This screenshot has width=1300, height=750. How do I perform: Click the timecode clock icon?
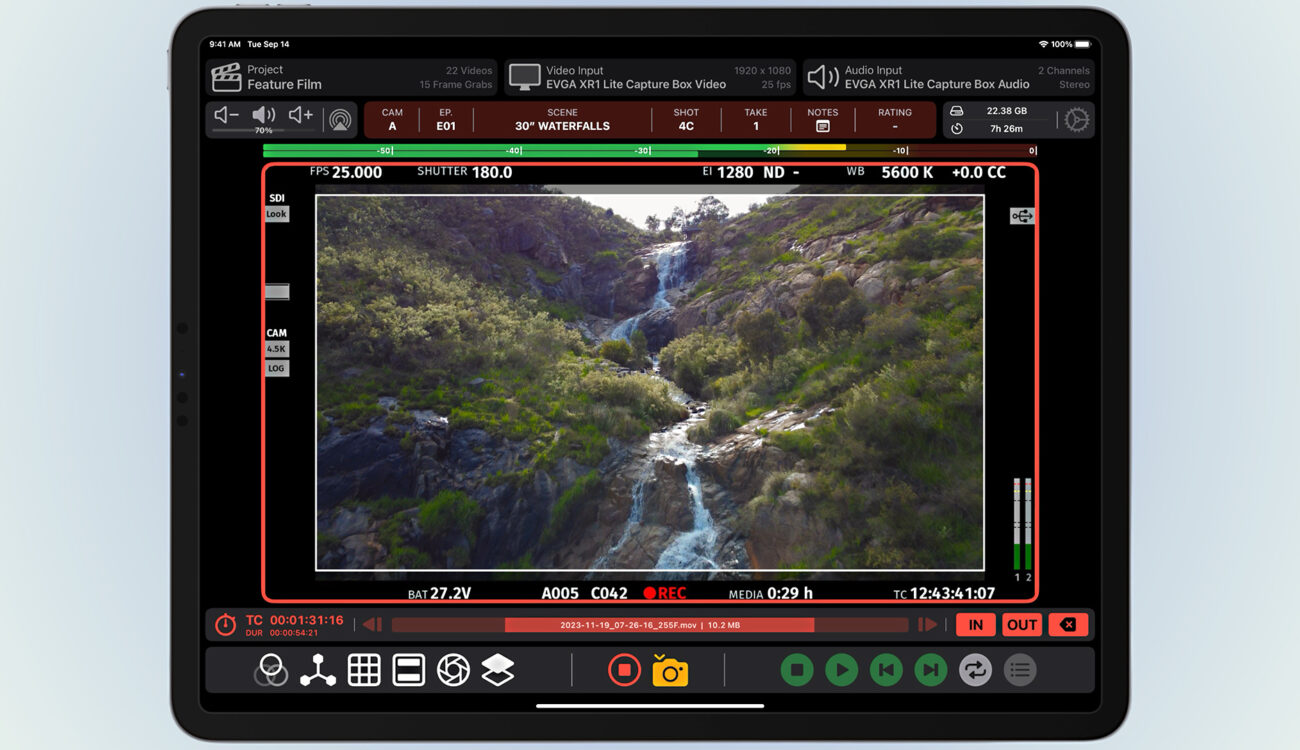[x=224, y=625]
